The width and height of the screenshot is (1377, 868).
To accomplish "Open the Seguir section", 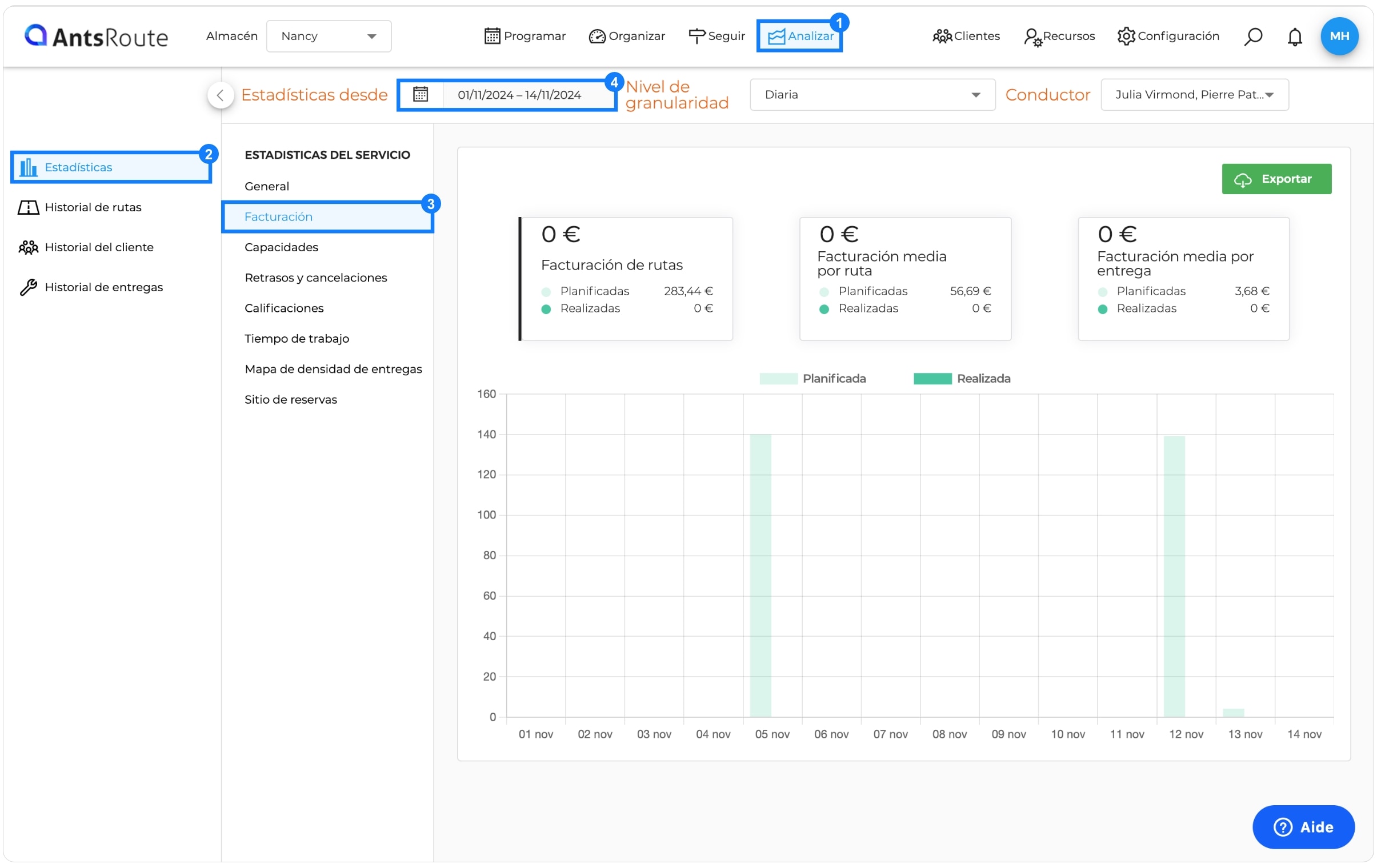I will point(716,36).
